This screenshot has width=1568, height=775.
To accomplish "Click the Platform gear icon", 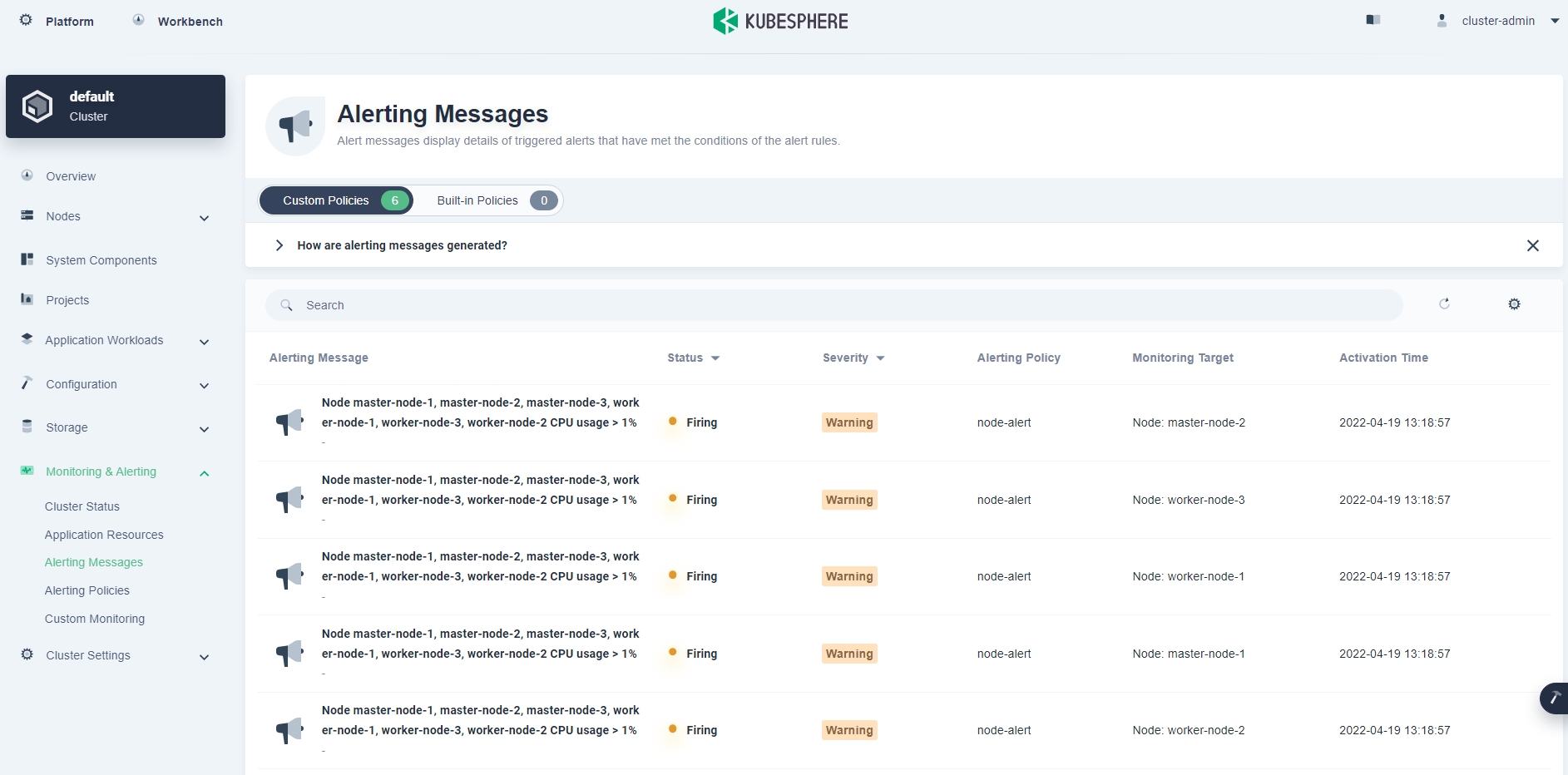I will click(x=26, y=20).
